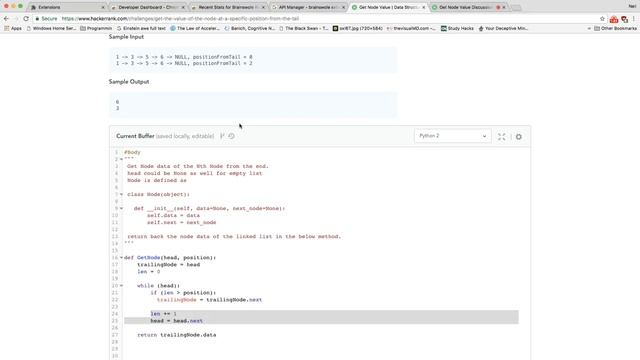Click the browser forward arrow
This screenshot has width=640, height=360.
(16, 19)
